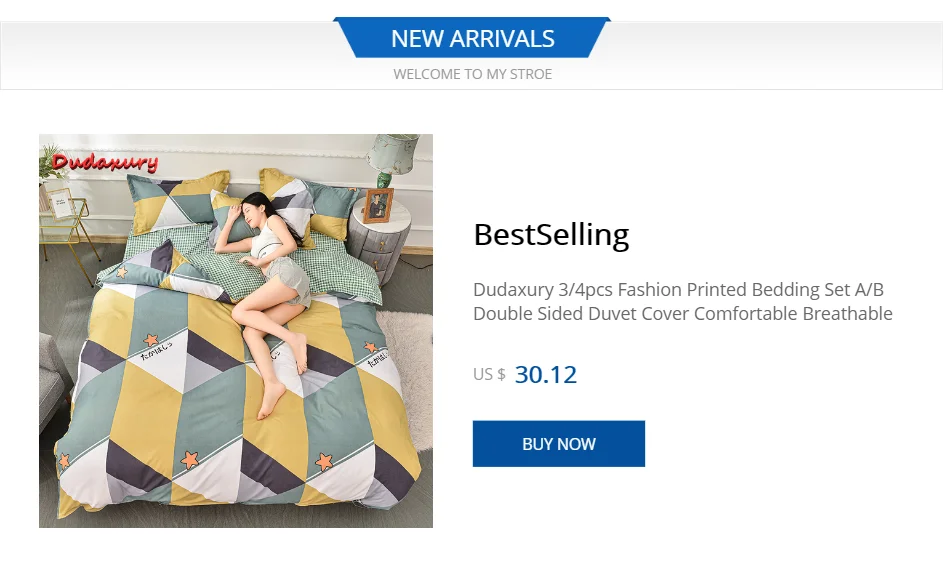Click the 'Double Sided Duvet Cover' title line
Viewport: 943px width, 574px height.
(x=682, y=314)
